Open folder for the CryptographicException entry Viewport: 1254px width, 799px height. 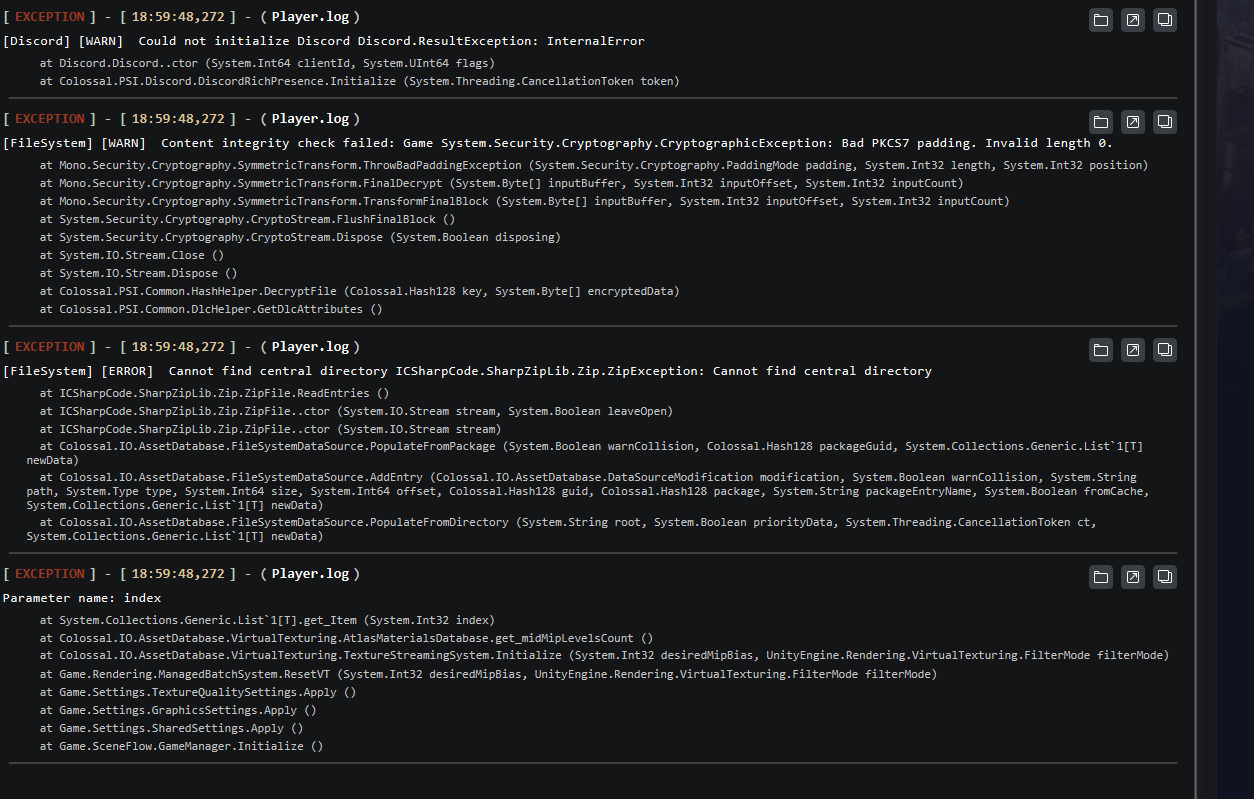click(x=1100, y=121)
